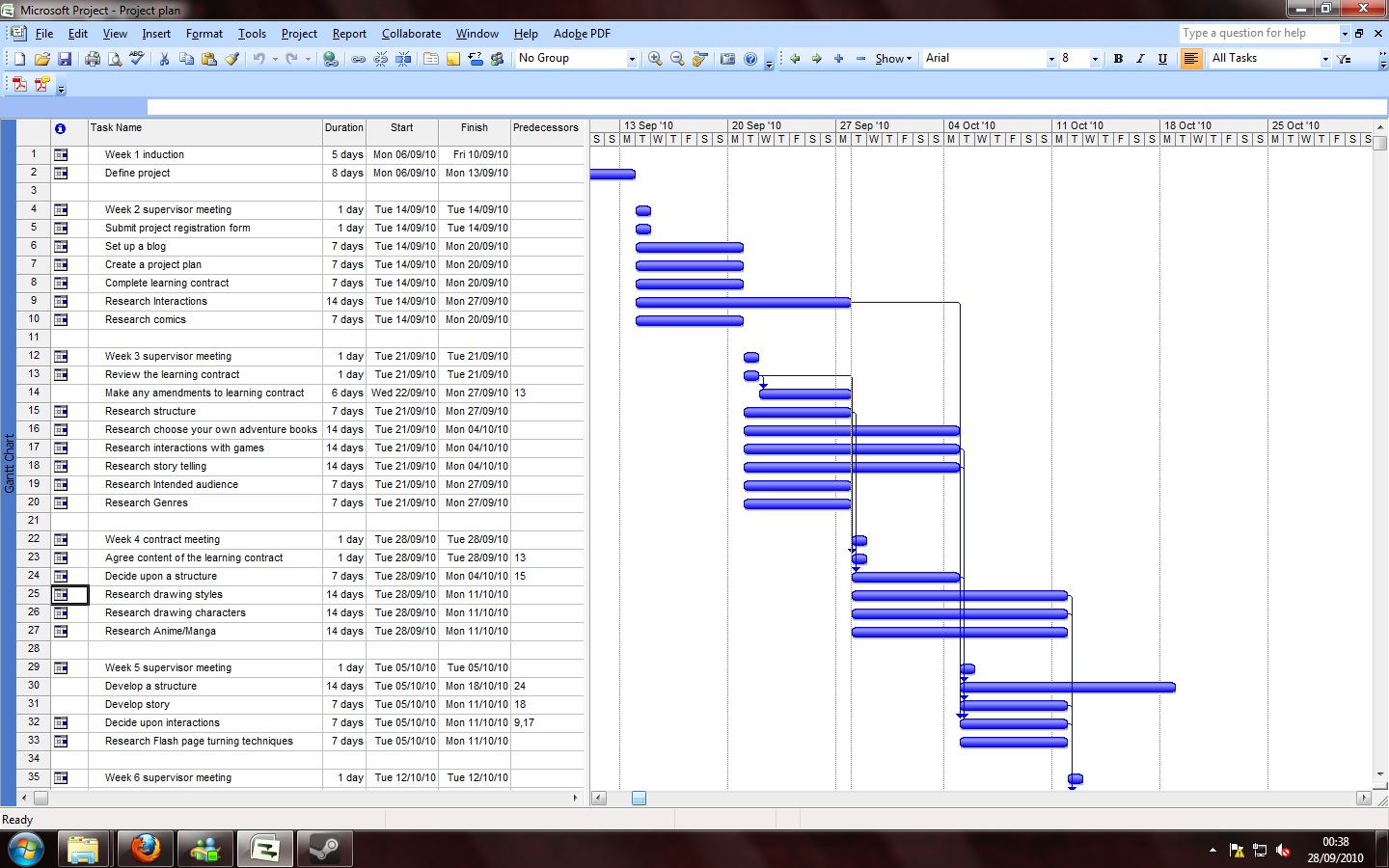
Task: Open Task Information
Action: pyautogui.click(x=431, y=59)
